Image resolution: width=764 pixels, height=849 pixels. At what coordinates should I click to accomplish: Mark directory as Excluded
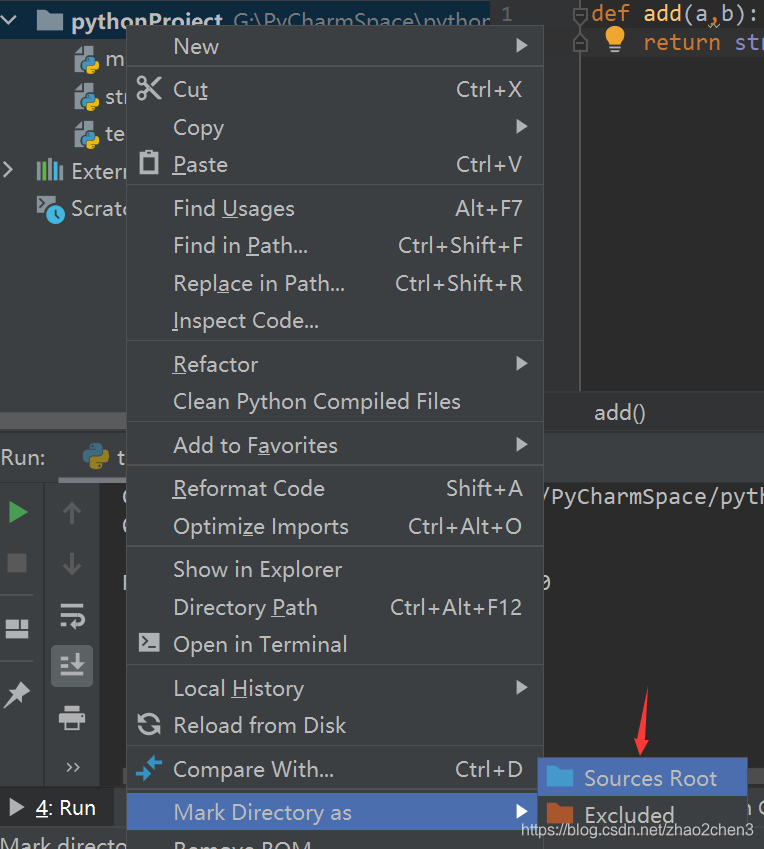point(643,815)
